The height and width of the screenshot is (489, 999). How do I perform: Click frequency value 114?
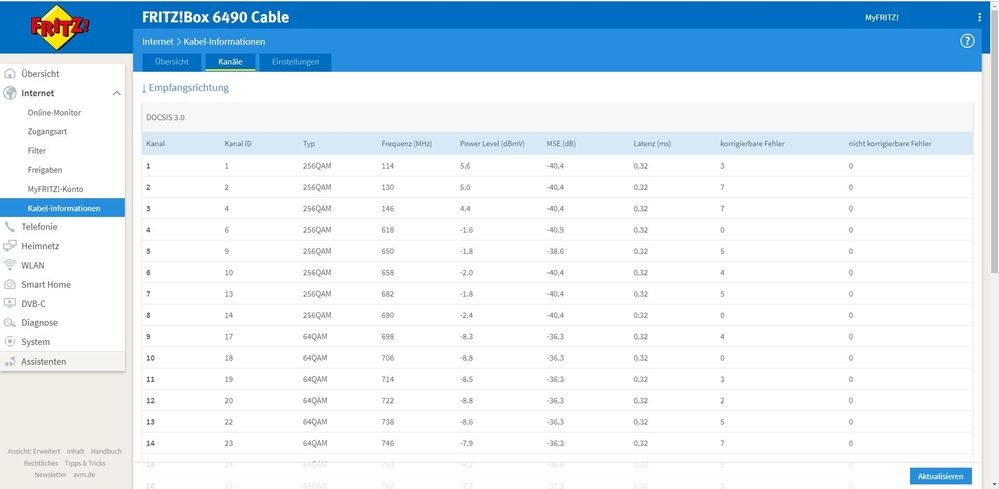click(x=387, y=166)
